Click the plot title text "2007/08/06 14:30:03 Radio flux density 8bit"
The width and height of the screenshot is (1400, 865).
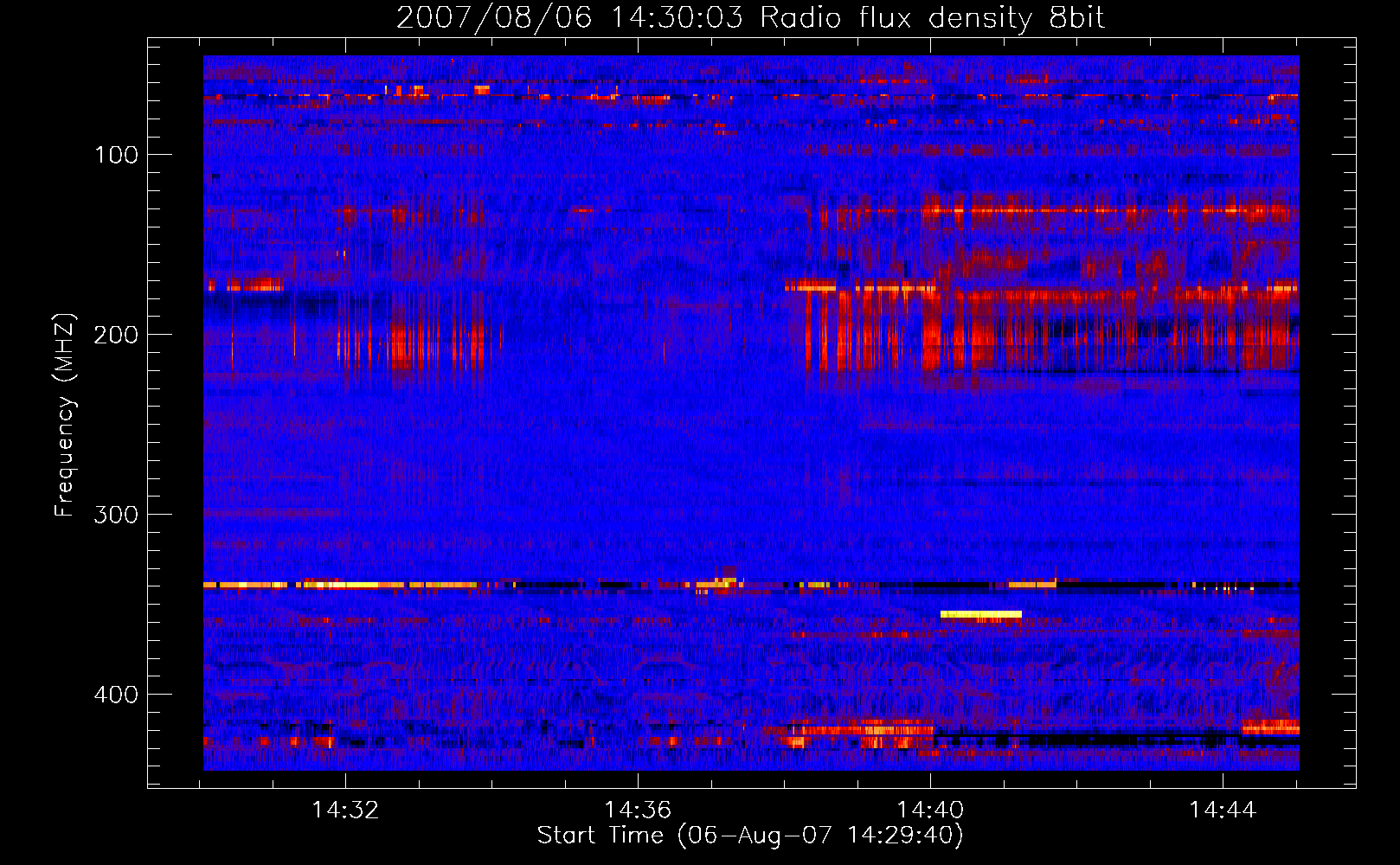(750, 17)
